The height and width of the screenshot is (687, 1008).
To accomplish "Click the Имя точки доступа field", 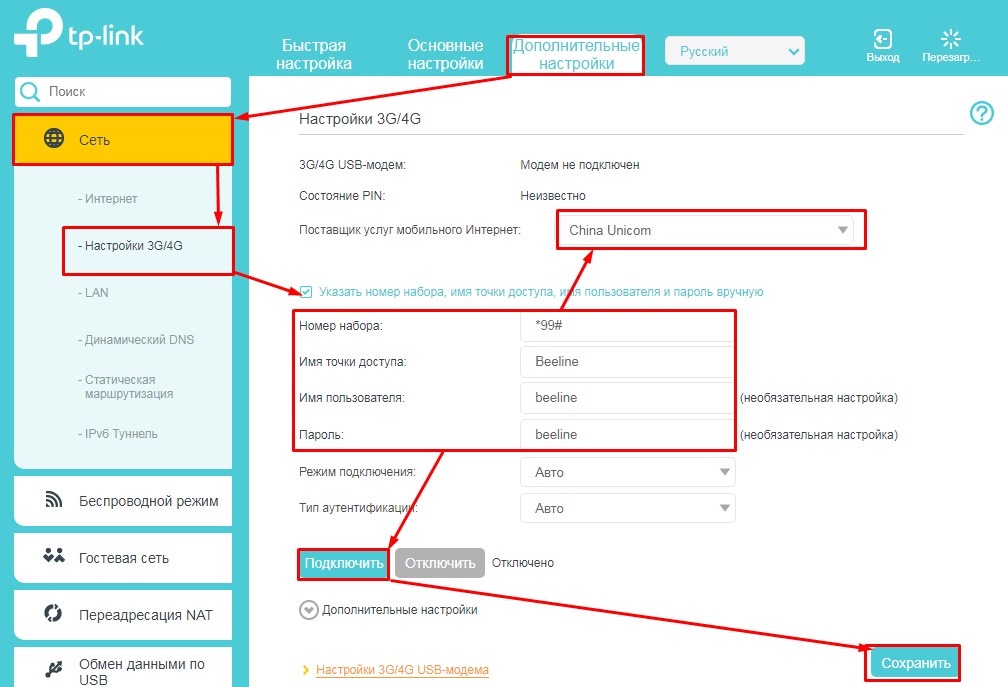I will pyautogui.click(x=627, y=361).
